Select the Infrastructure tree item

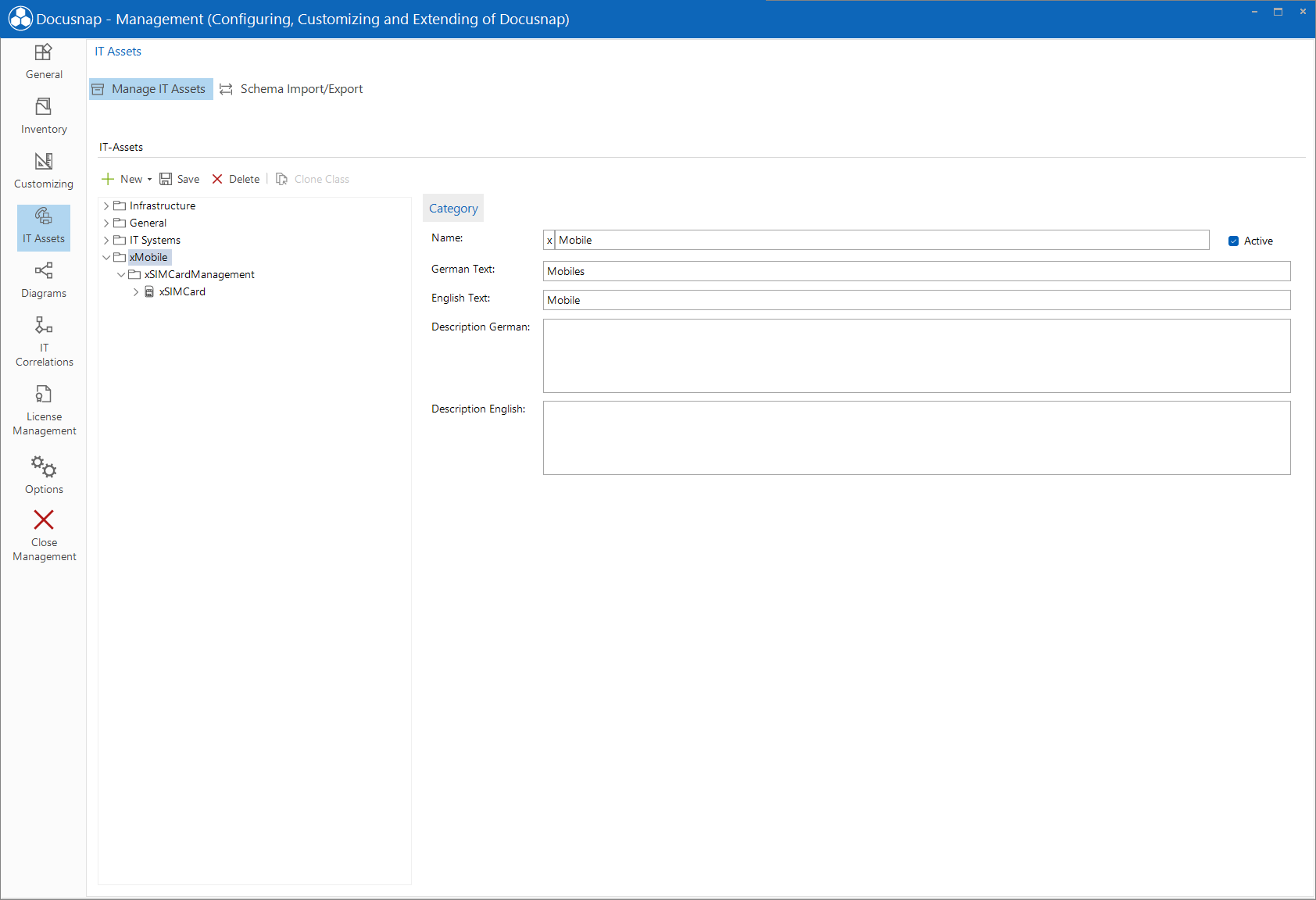pyautogui.click(x=163, y=205)
